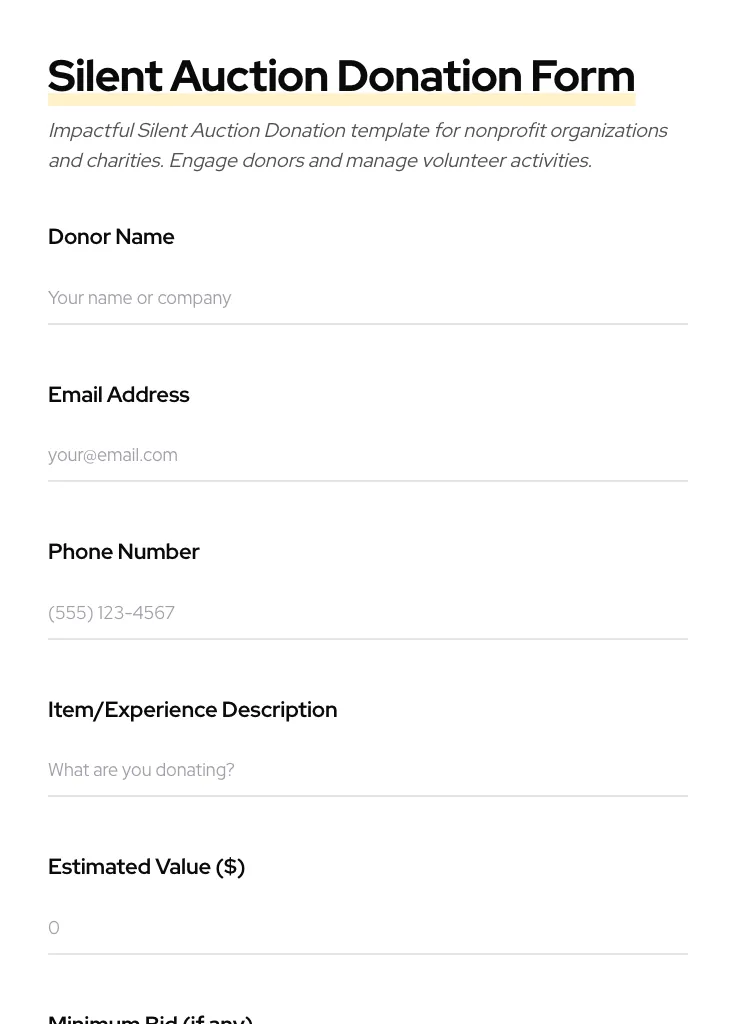The image size is (736, 1024).
Task: Click the yellow highlight beneath the title
Action: pyautogui.click(x=341, y=101)
